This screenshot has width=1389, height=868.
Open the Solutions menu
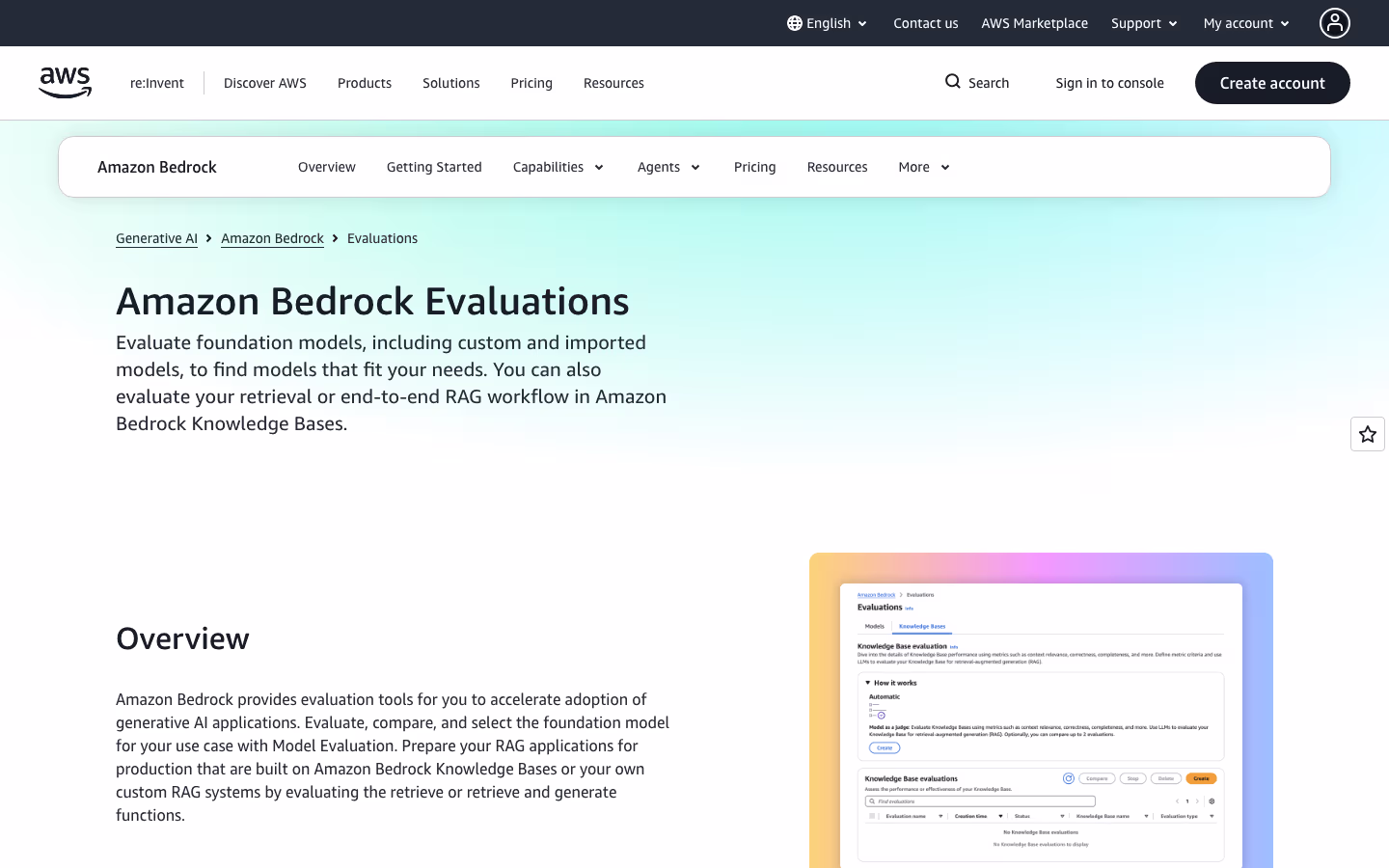click(451, 83)
